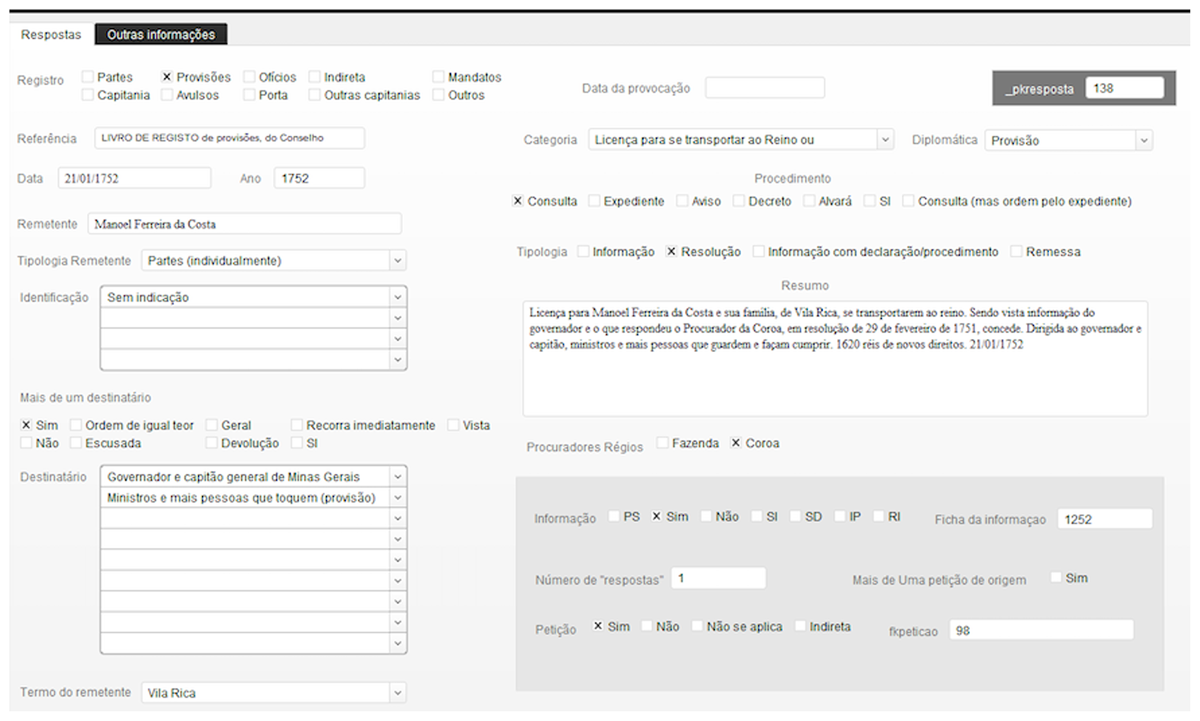Image resolution: width=1200 pixels, height=721 pixels.
Task: Tick the Tipologia Informação checkbox
Action: tap(583, 252)
